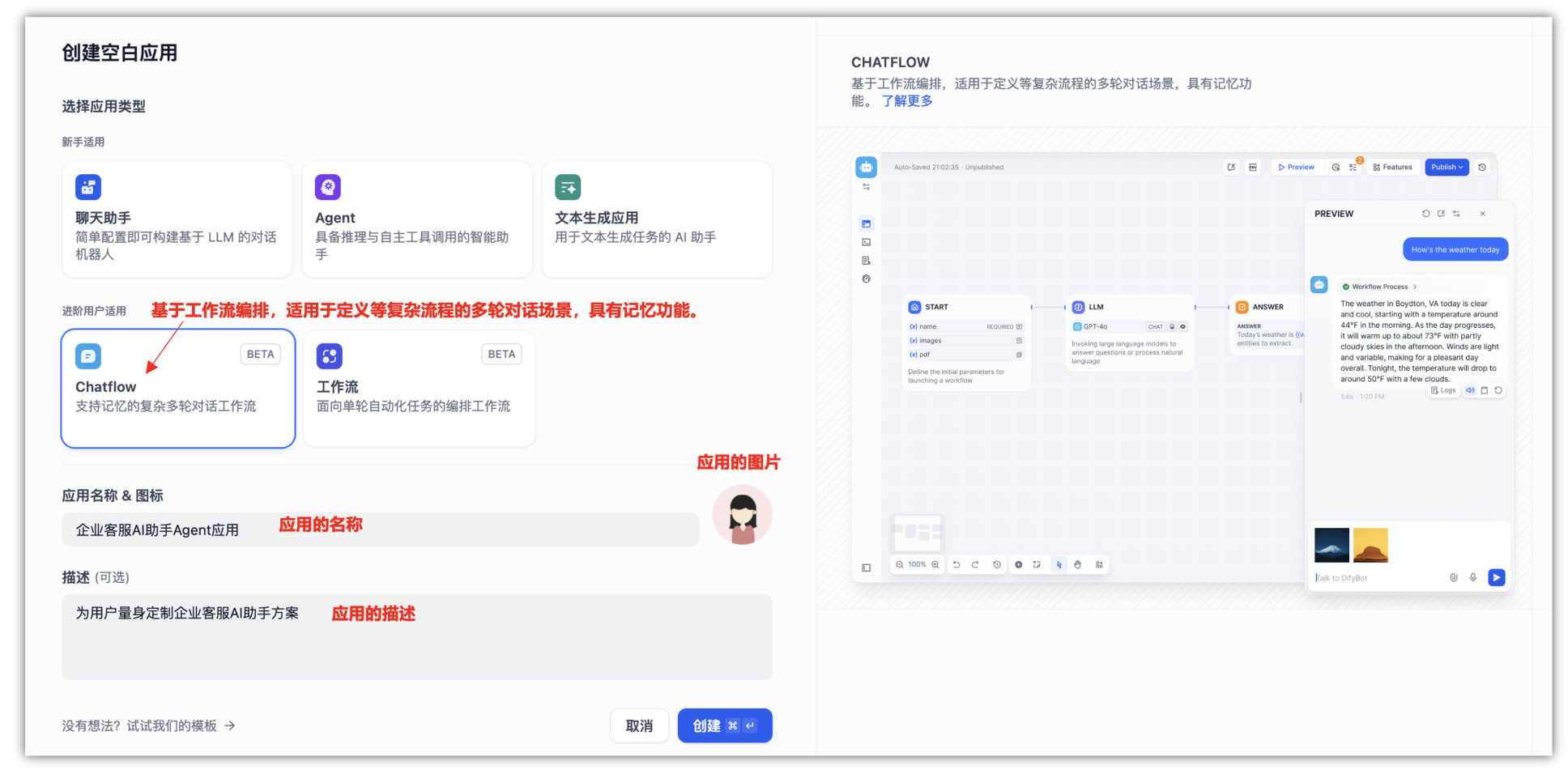This screenshot has height=774, width=1568.
Task: Click the snowy mountain image thumbnail
Action: click(1332, 545)
